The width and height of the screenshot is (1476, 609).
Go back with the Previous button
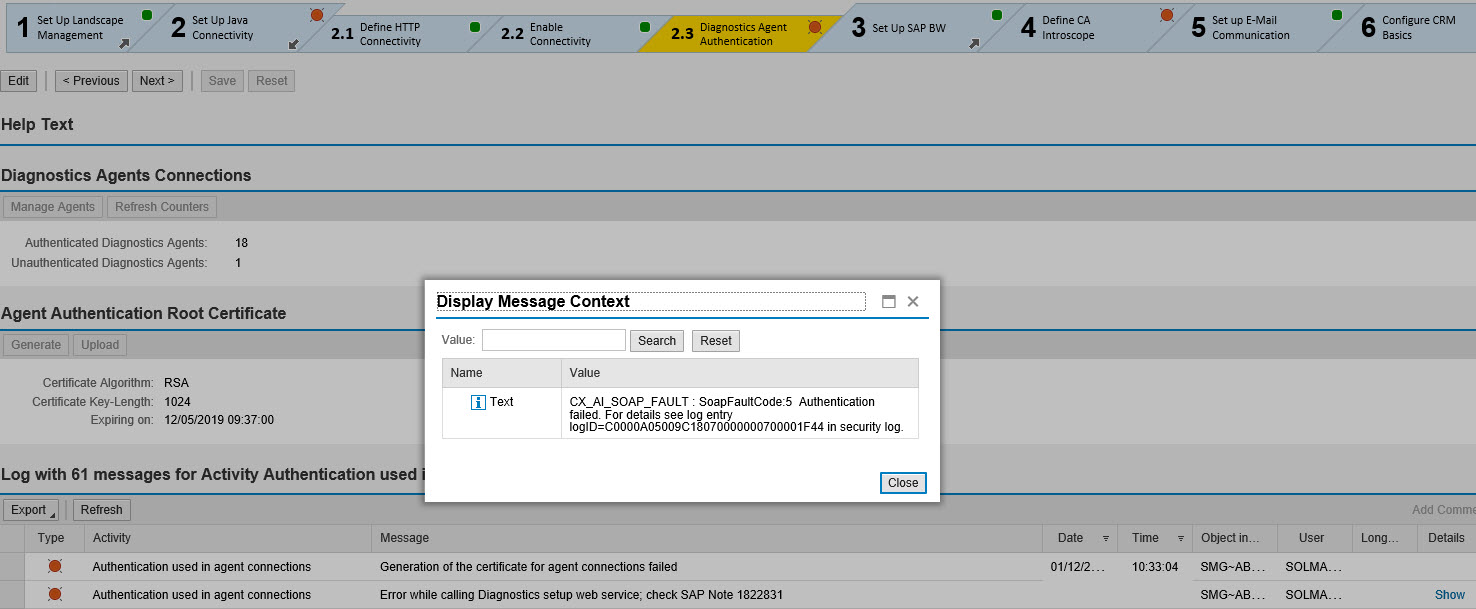pyautogui.click(x=91, y=81)
